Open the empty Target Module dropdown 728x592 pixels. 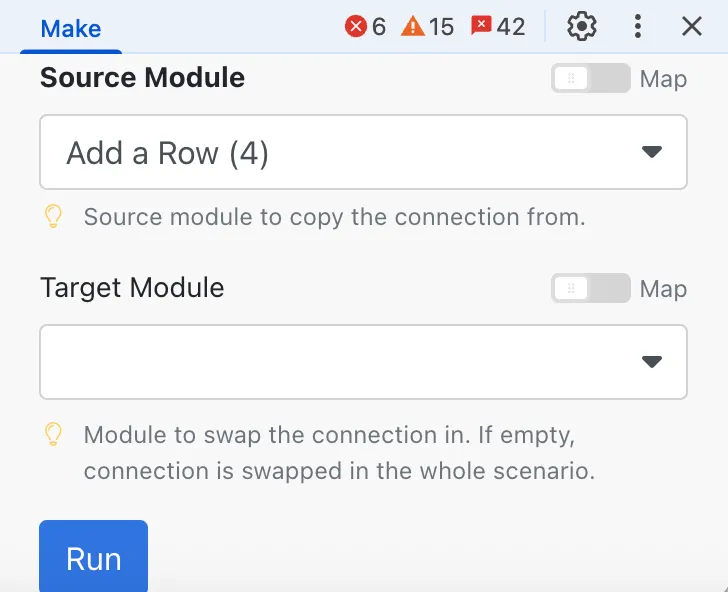(363, 362)
